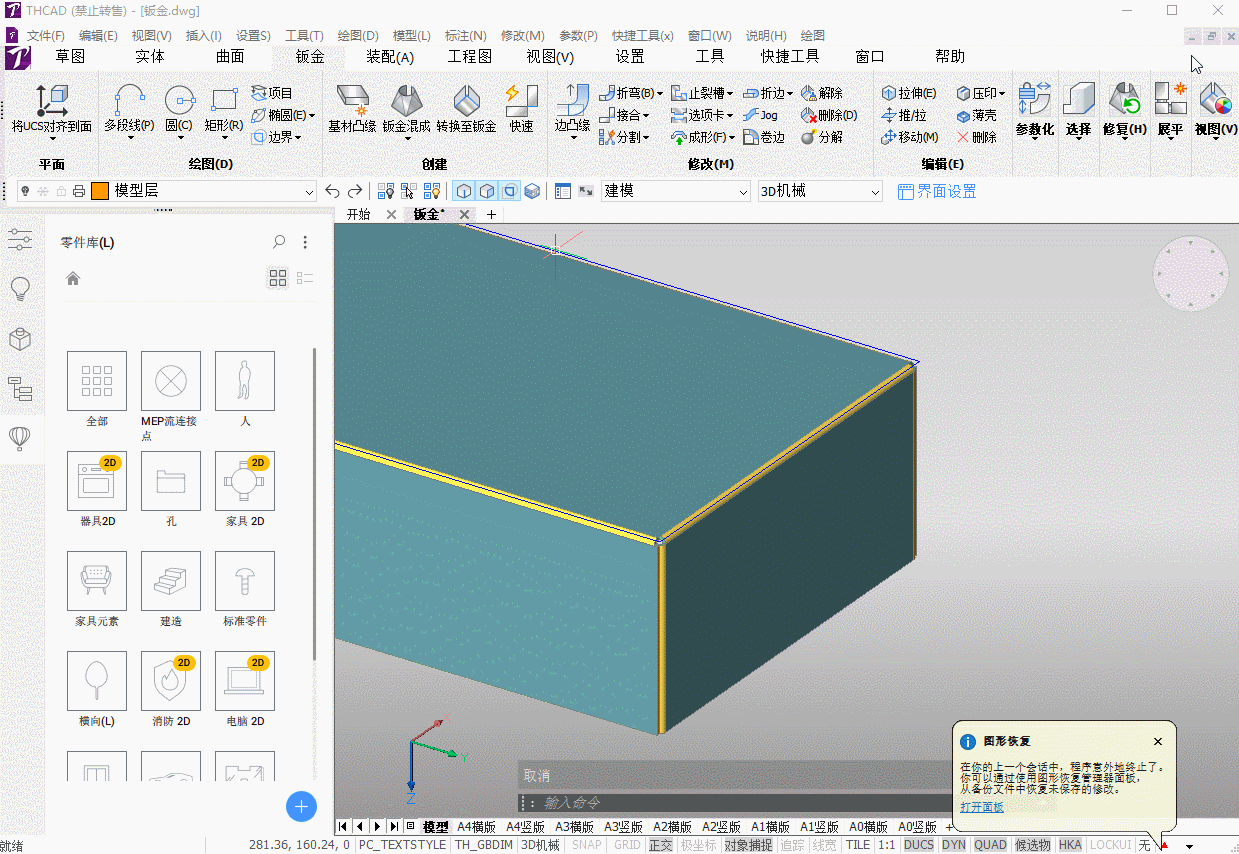Viewport: 1239px width, 854px height.
Task: Choose the 转换至钣金 convert tool
Action: (x=466, y=109)
